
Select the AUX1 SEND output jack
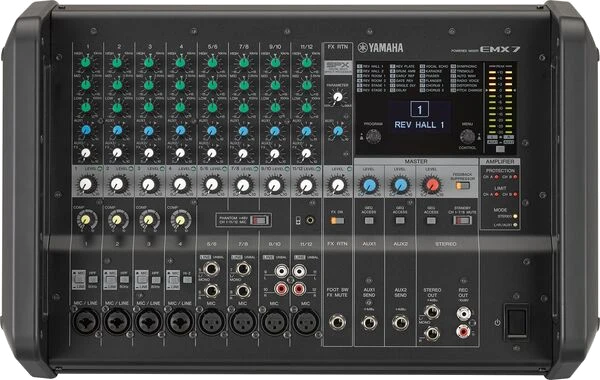coord(369,323)
